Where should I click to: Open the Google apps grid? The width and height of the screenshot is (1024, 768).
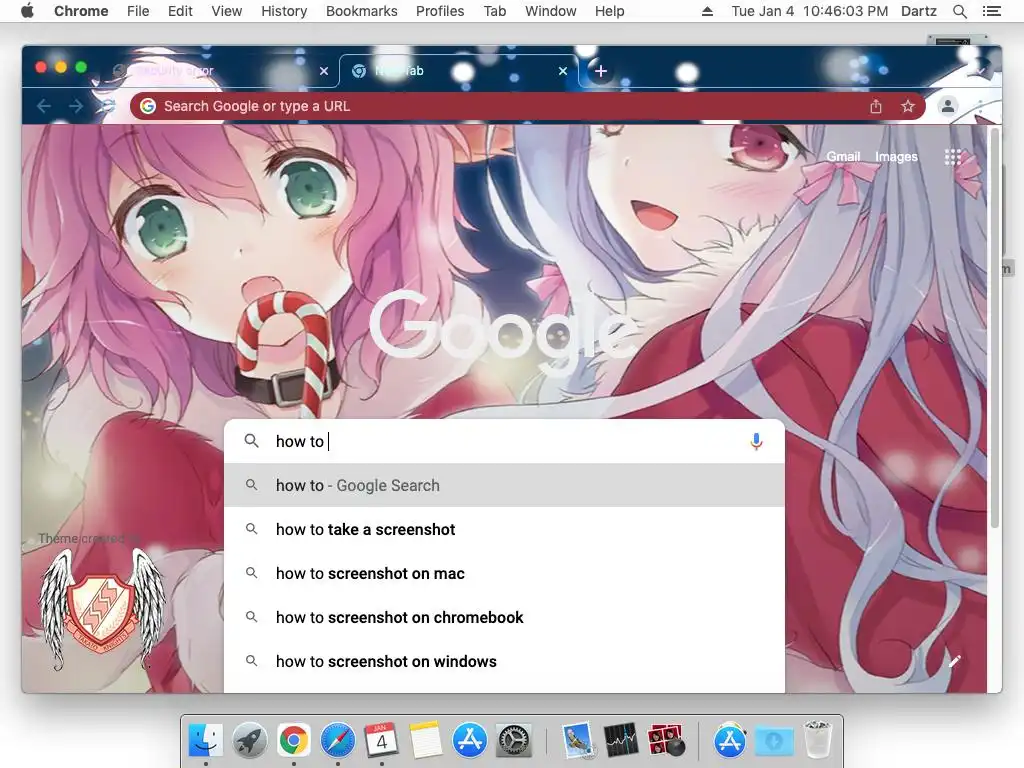(x=952, y=157)
